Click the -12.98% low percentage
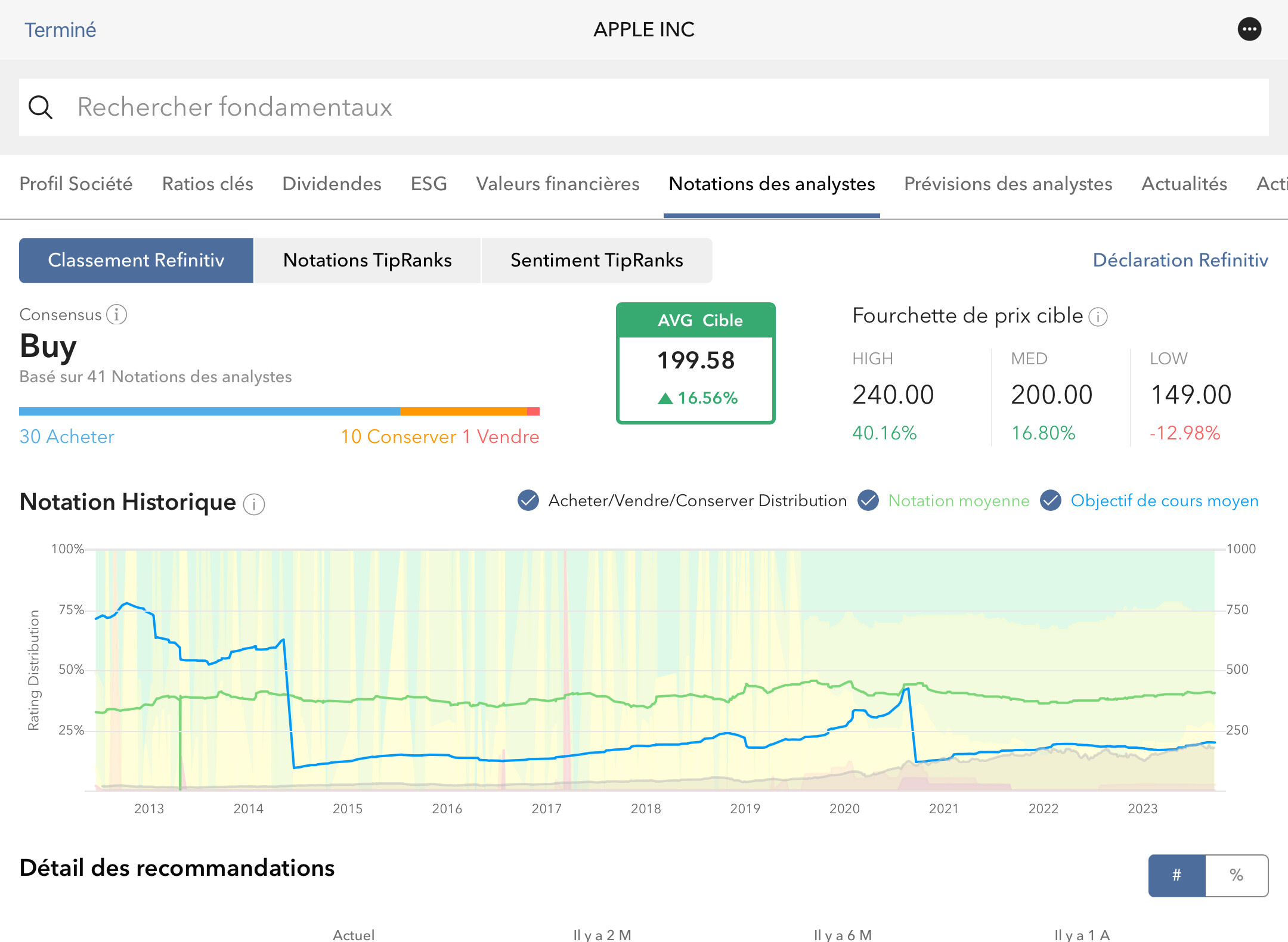 [1185, 433]
